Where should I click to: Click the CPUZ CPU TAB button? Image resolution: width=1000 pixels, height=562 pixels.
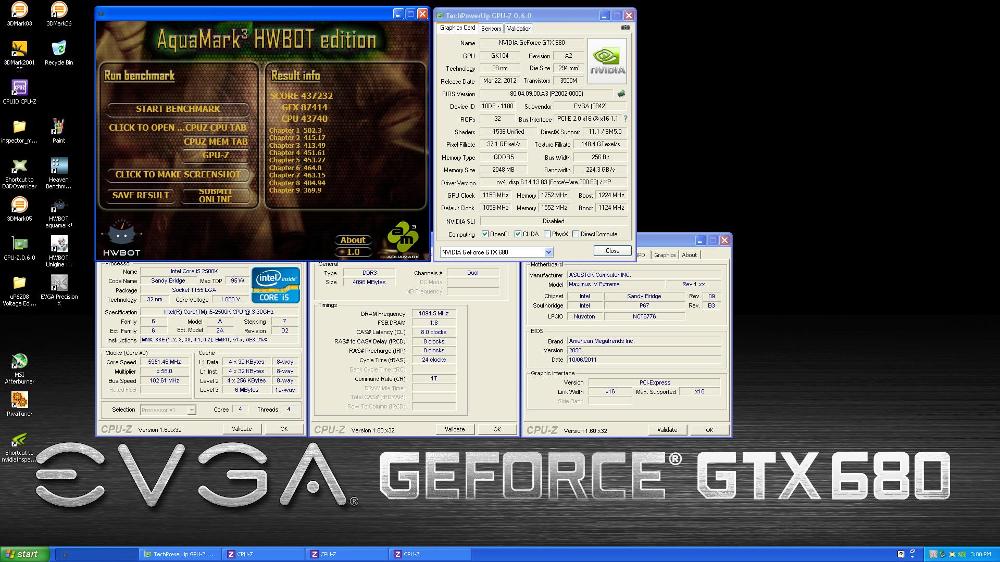[x=216, y=128]
